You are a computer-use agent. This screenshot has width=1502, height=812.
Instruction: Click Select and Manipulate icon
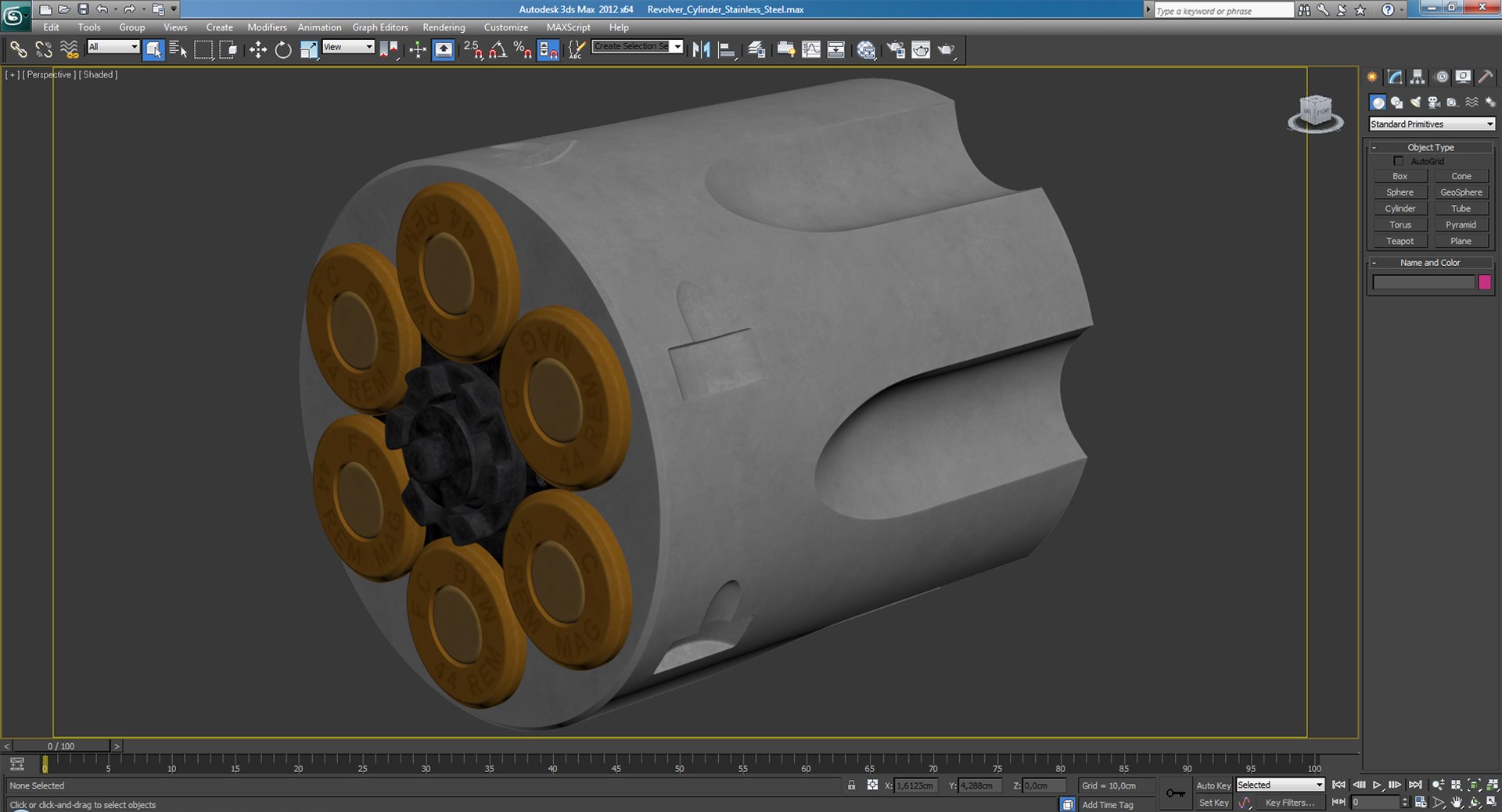[x=418, y=49]
